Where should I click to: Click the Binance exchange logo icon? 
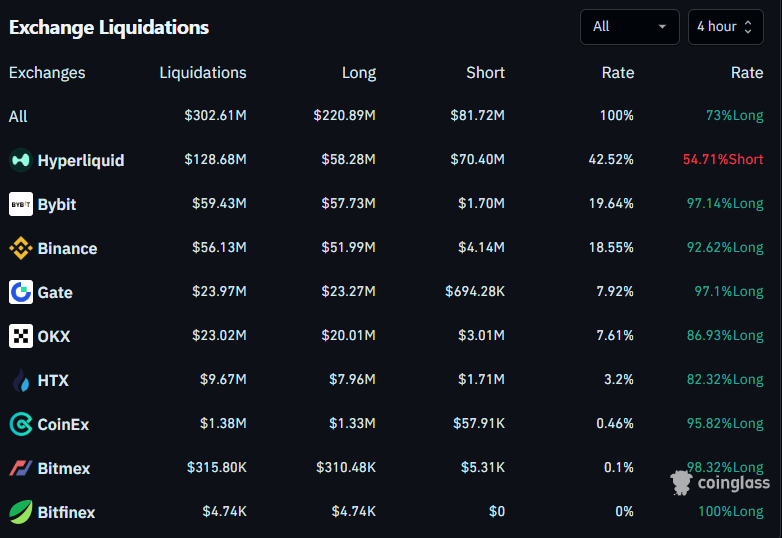click(x=21, y=248)
